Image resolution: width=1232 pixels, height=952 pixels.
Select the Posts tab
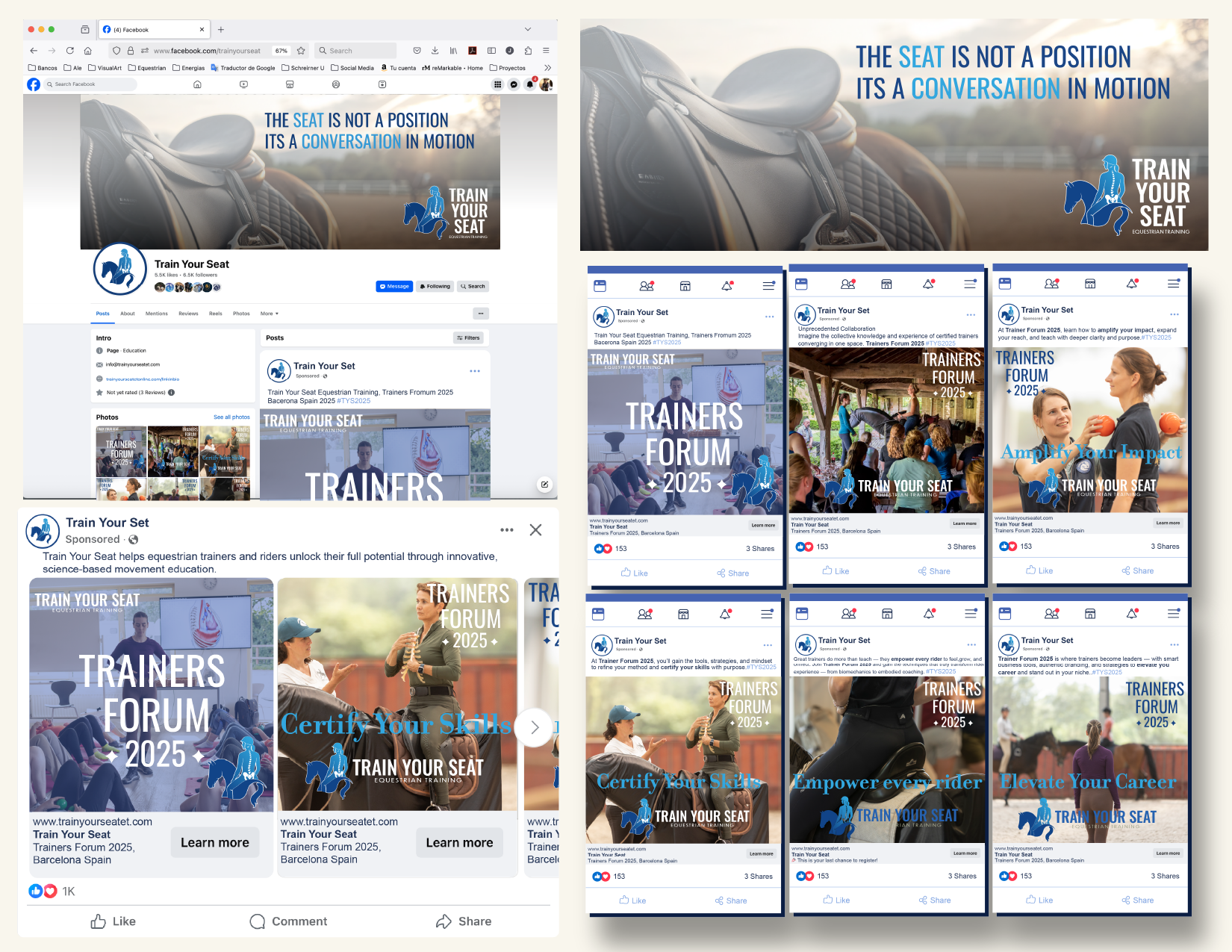(103, 314)
